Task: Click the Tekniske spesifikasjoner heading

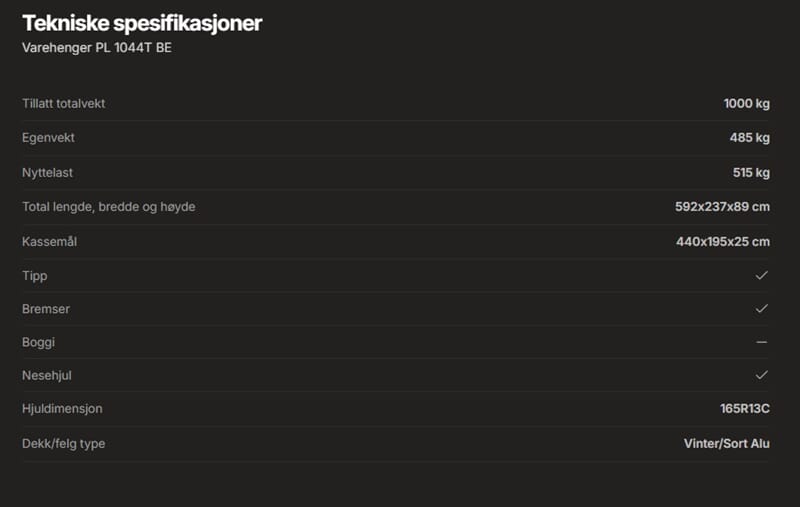Action: point(142,23)
